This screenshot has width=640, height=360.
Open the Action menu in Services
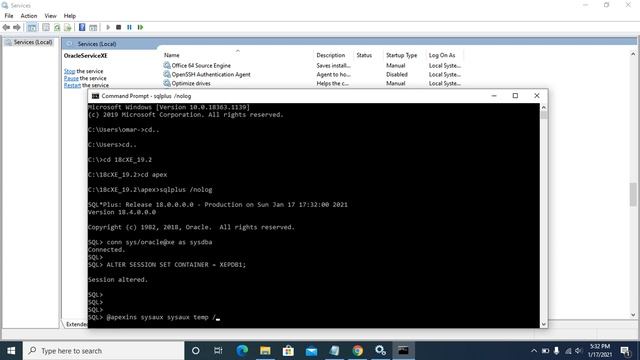tap(29, 16)
